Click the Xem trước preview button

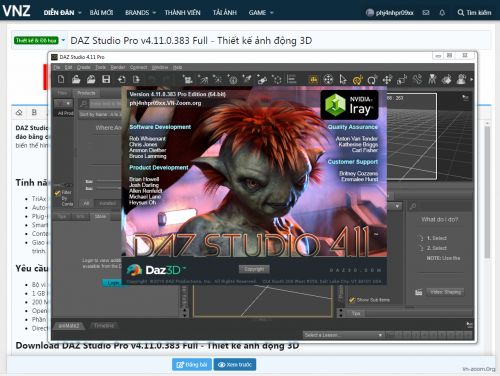(x=235, y=365)
